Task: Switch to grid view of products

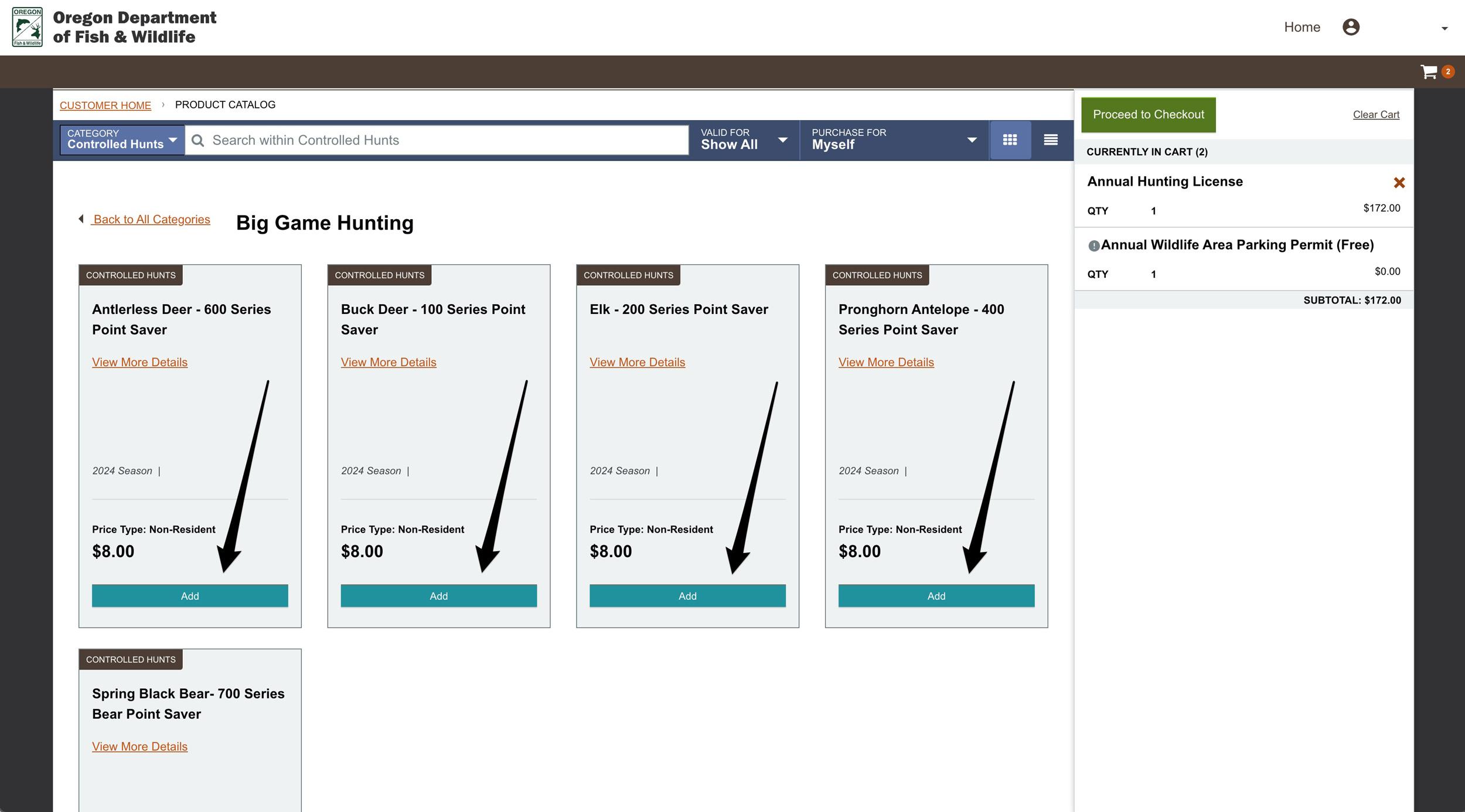Action: coord(1010,139)
